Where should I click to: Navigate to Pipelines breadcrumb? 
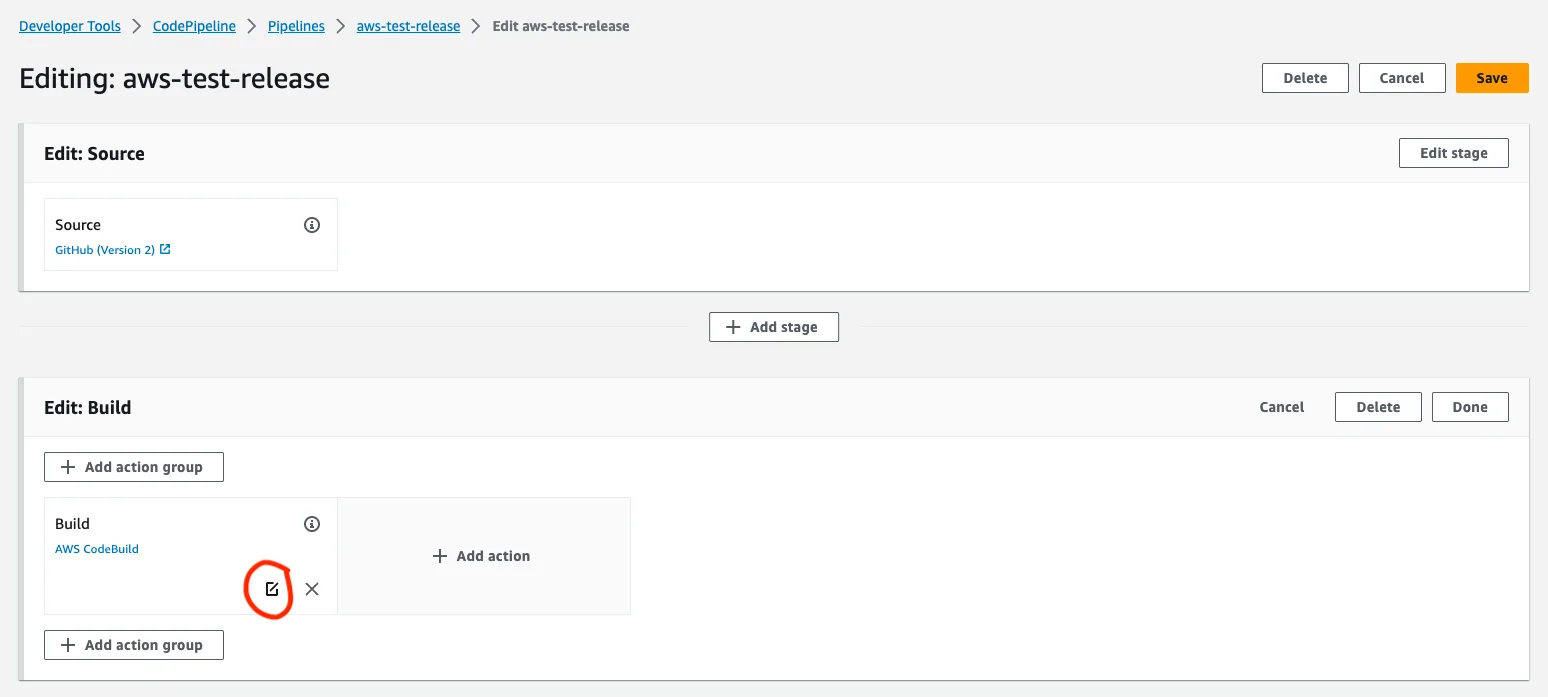pos(296,26)
